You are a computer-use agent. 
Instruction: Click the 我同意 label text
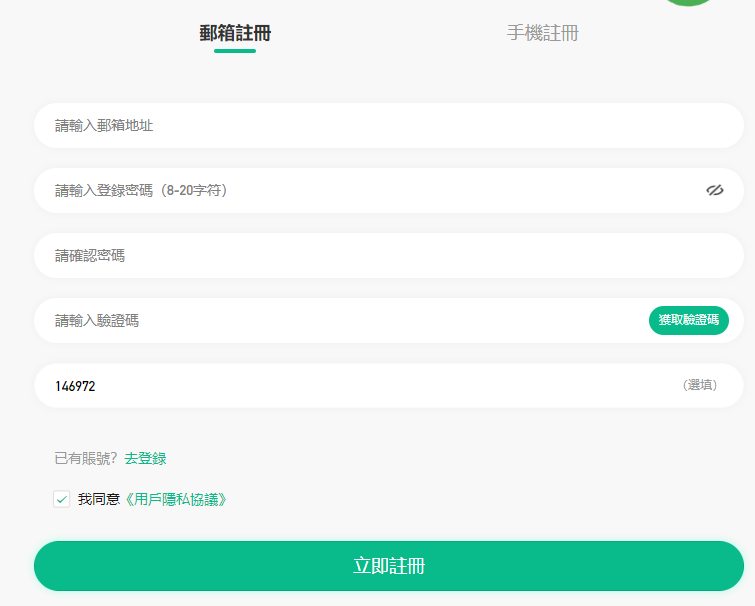click(x=98, y=499)
